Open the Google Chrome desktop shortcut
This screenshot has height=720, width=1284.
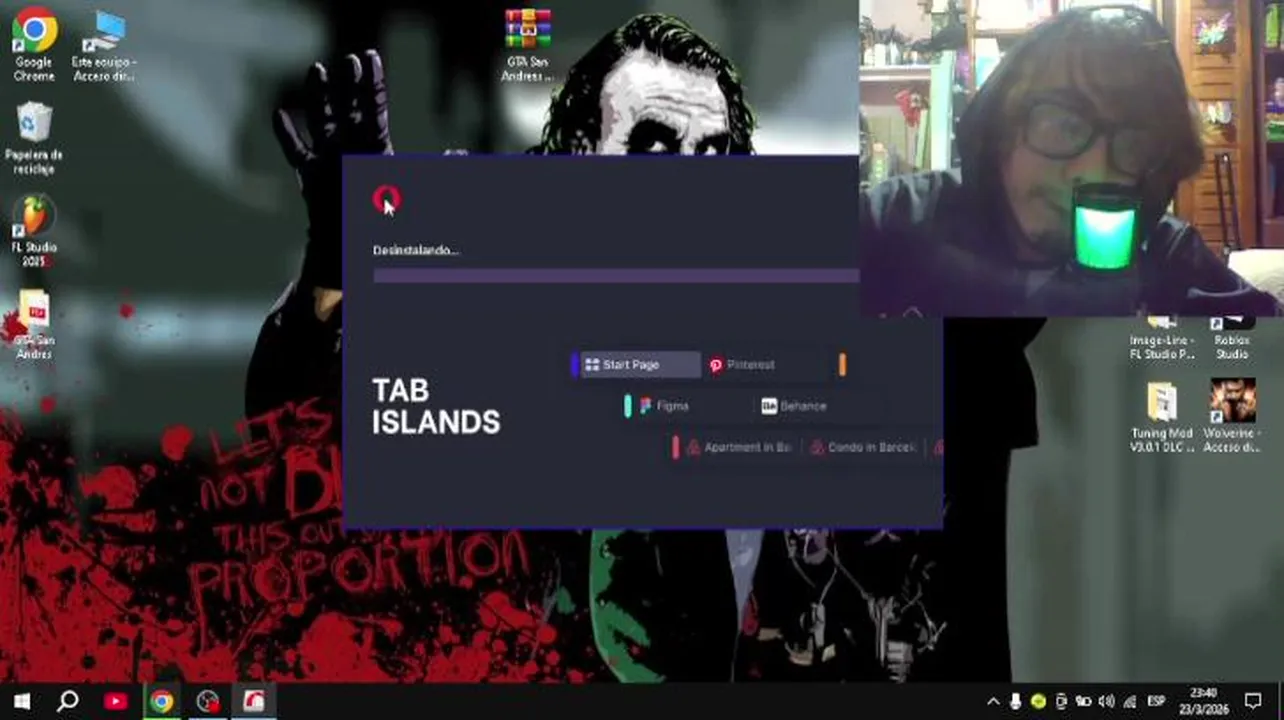(34, 44)
